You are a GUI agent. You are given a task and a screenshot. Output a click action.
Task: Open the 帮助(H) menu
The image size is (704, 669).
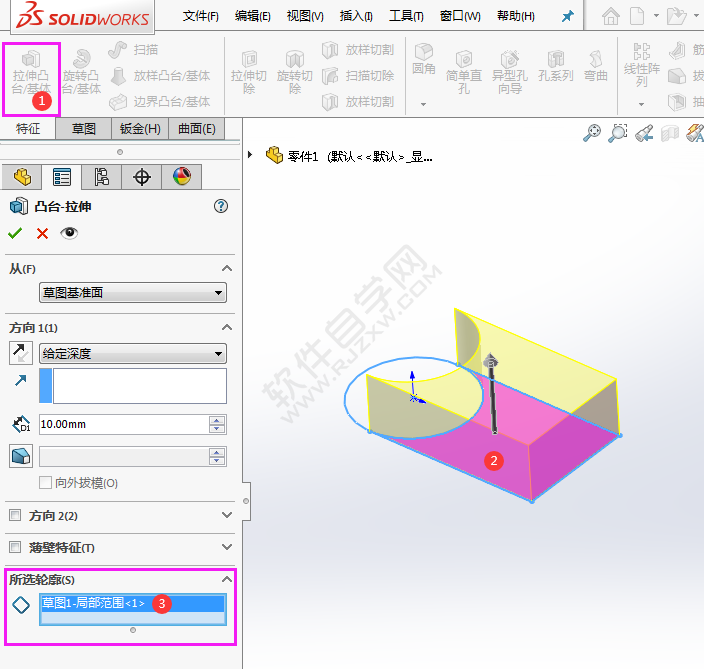(x=516, y=17)
